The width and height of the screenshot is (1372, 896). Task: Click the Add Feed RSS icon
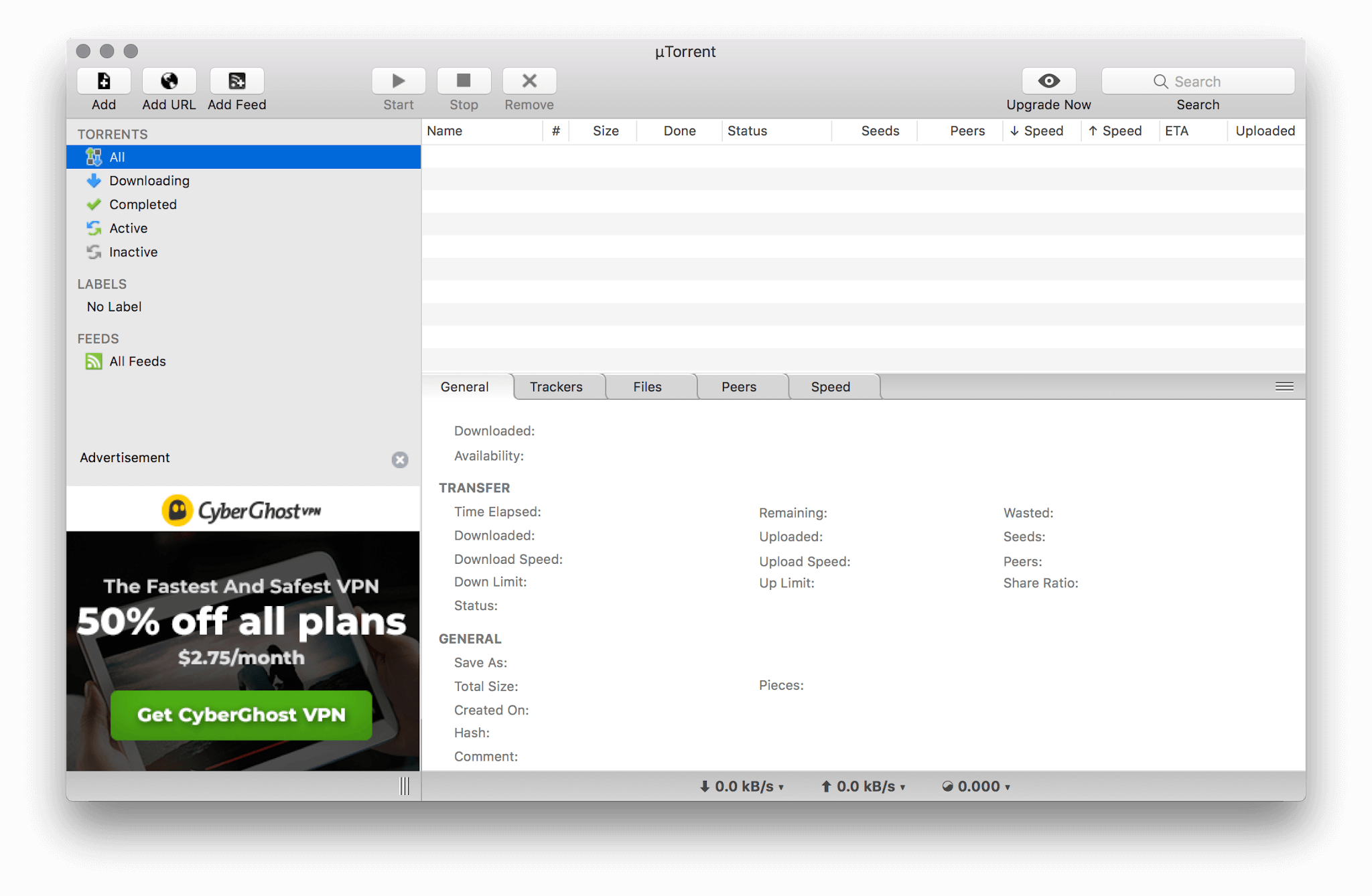(x=236, y=81)
